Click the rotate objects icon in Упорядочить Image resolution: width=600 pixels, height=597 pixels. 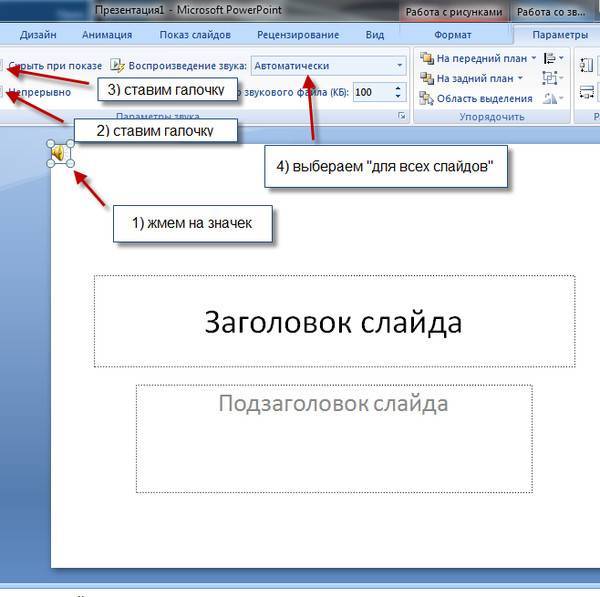click(550, 98)
